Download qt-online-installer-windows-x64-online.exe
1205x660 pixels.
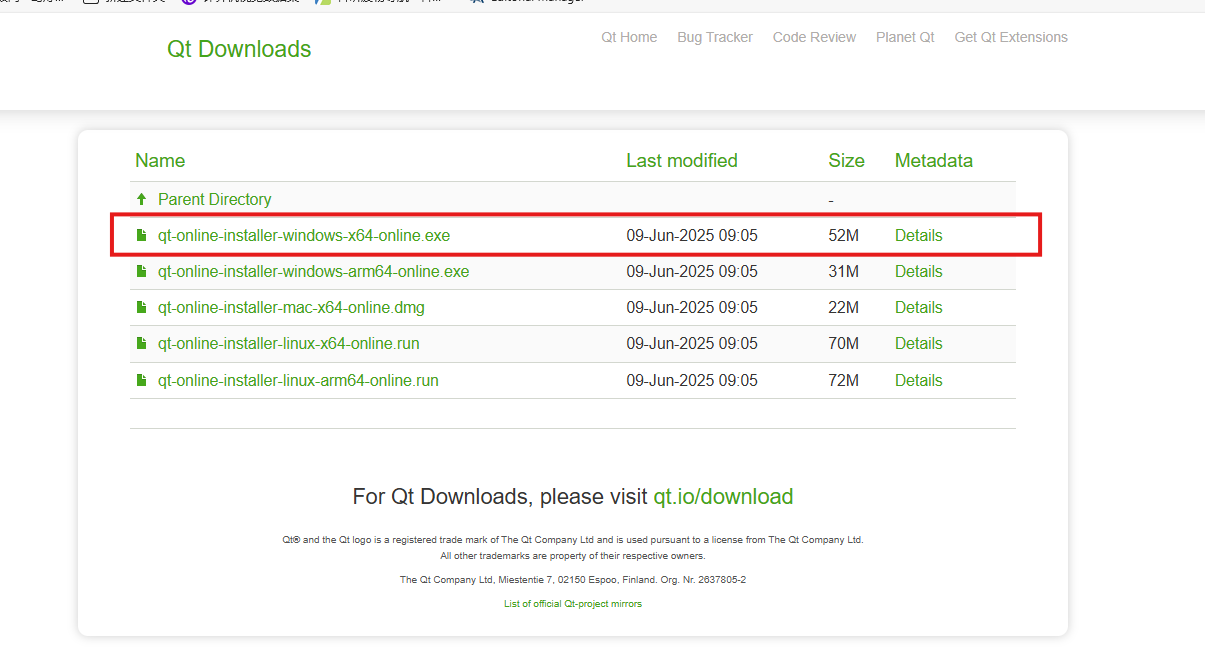pyautogui.click(x=304, y=236)
